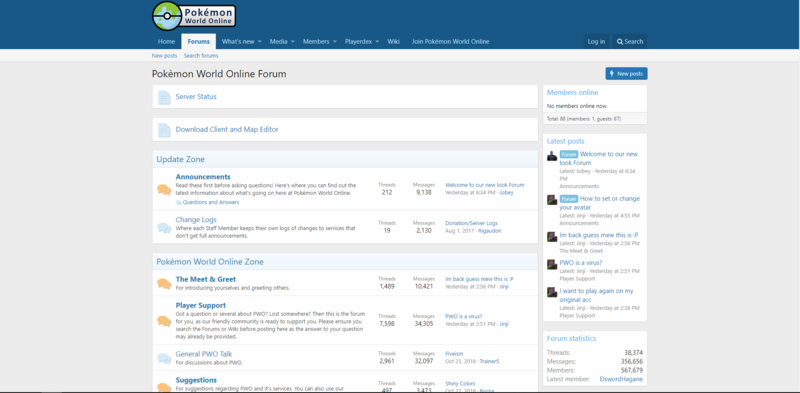Open How to set or change your avatar post
This screenshot has width=800, height=393.
599,203
